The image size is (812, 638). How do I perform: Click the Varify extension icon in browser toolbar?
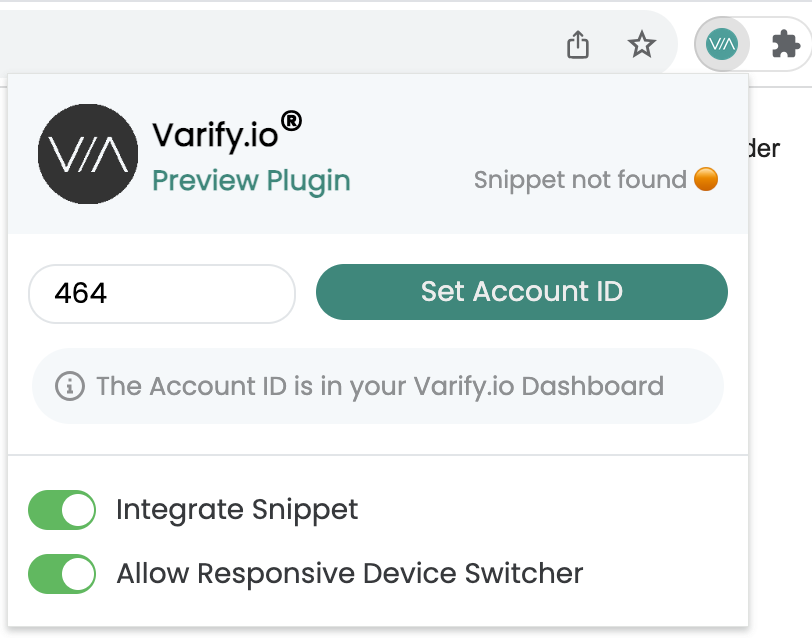pos(721,45)
